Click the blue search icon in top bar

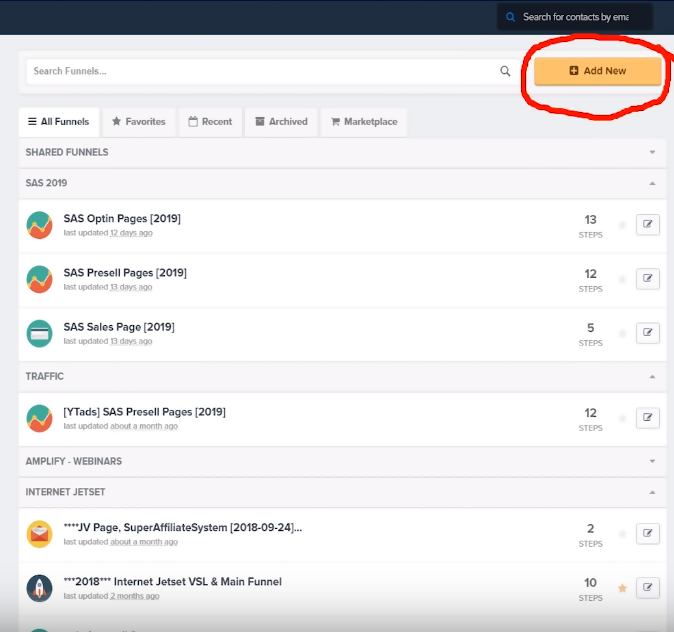[510, 17]
